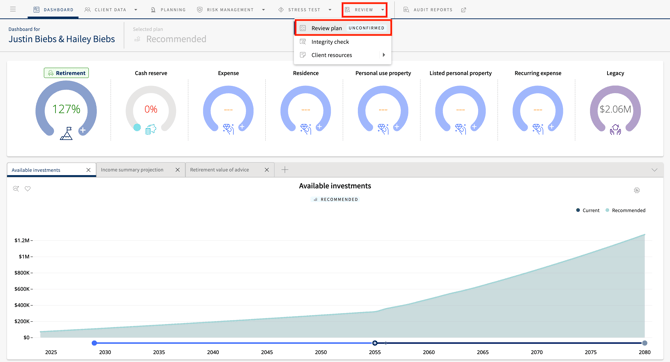Open the hamburger menu icon

point(13,9)
